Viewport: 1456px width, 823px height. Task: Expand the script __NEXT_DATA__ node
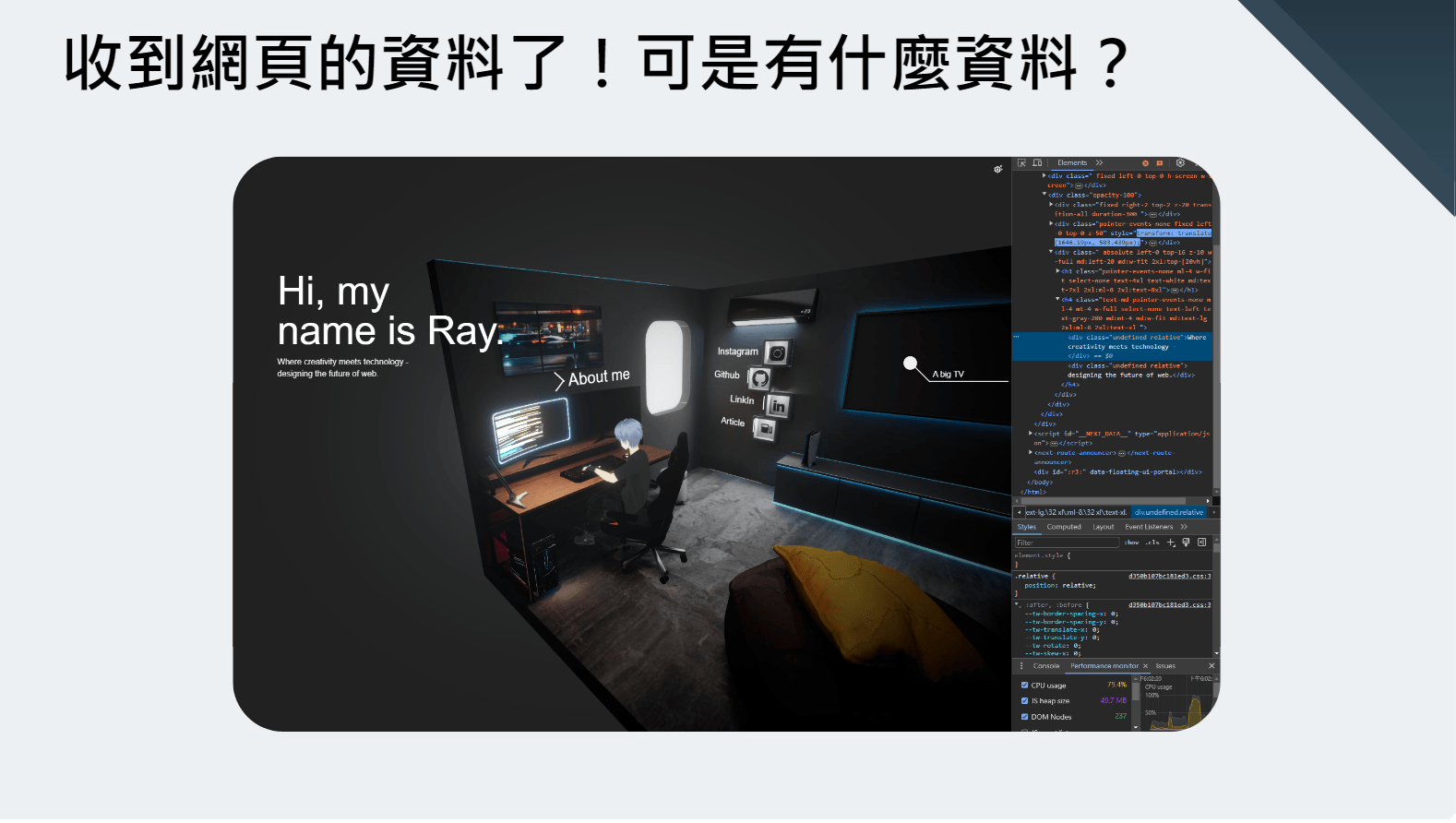click(x=1031, y=434)
